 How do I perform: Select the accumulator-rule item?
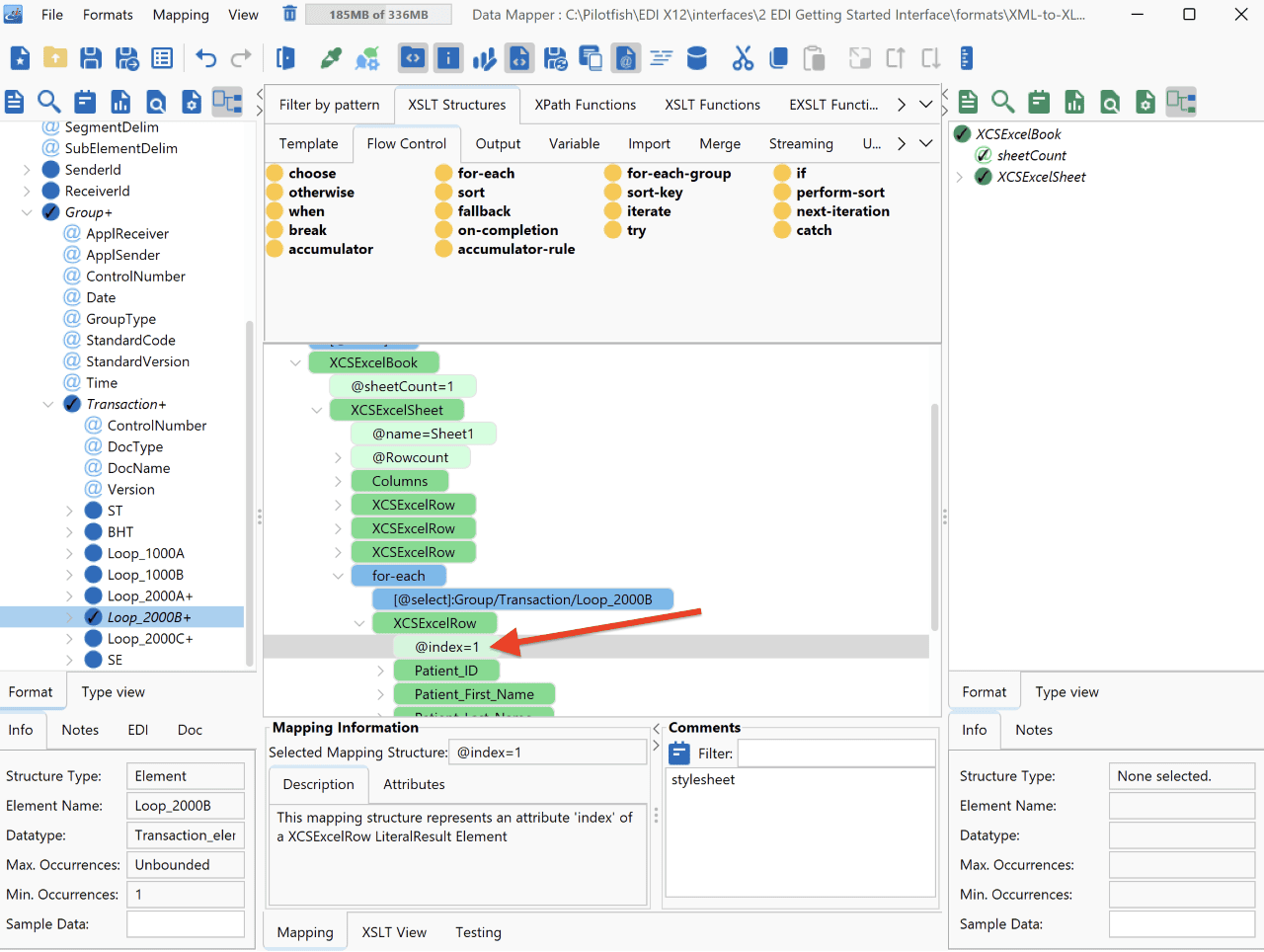tap(506, 249)
